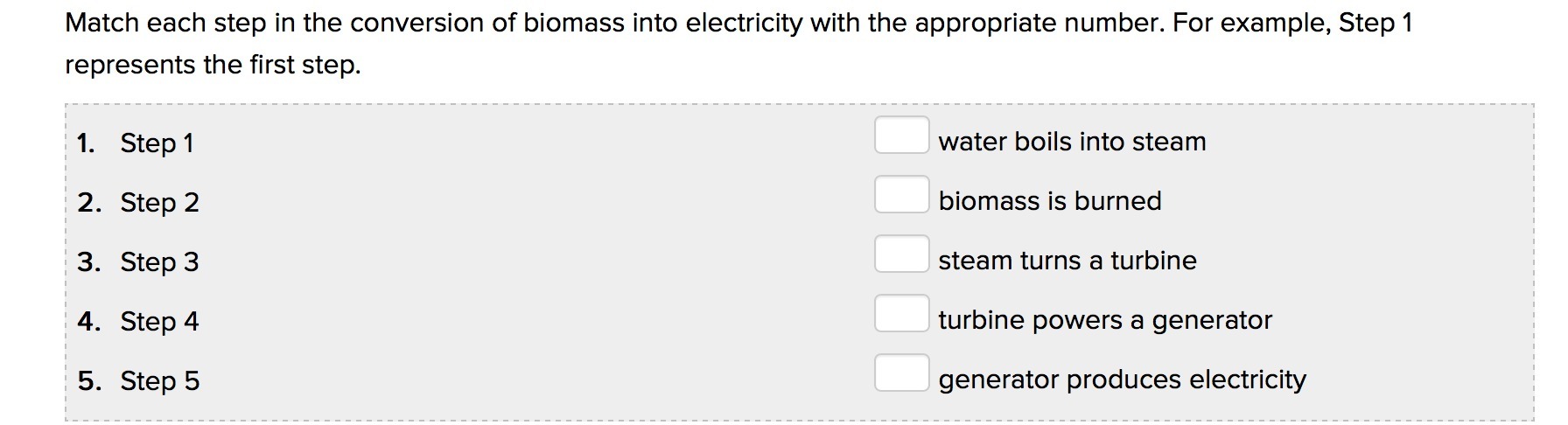Select the bold number '3.' list marker

click(x=88, y=262)
